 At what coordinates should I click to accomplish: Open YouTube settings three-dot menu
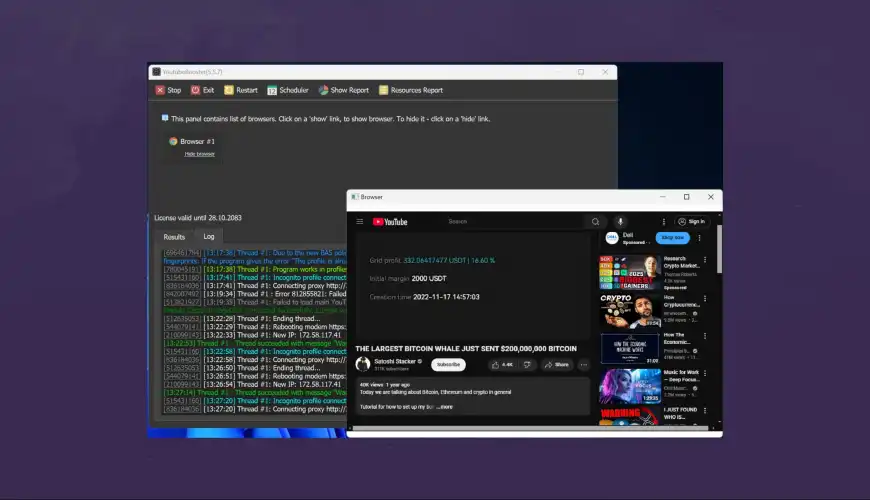664,221
